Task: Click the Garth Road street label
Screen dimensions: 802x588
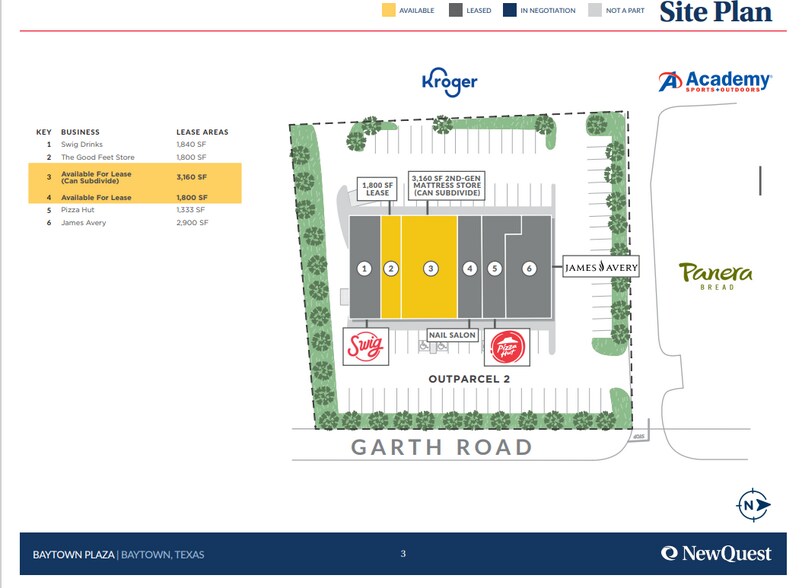Action: click(442, 447)
